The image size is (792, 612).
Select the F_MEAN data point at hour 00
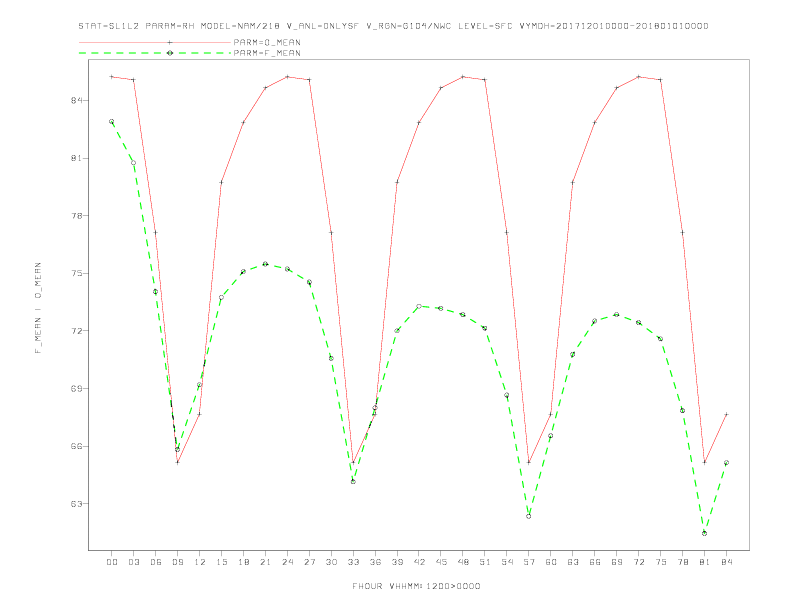tap(112, 122)
